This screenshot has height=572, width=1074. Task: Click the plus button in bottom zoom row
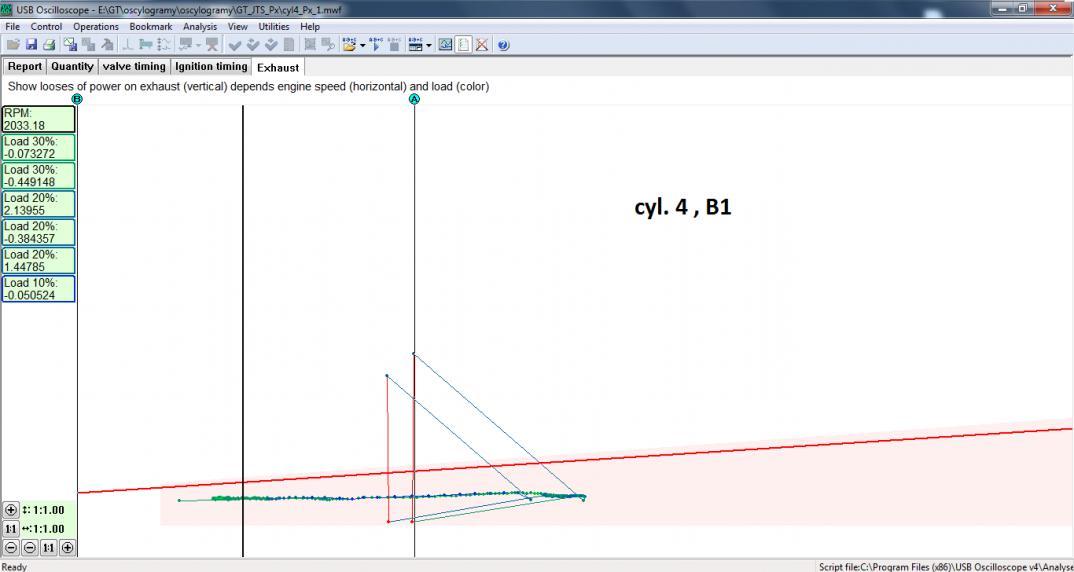(67, 547)
